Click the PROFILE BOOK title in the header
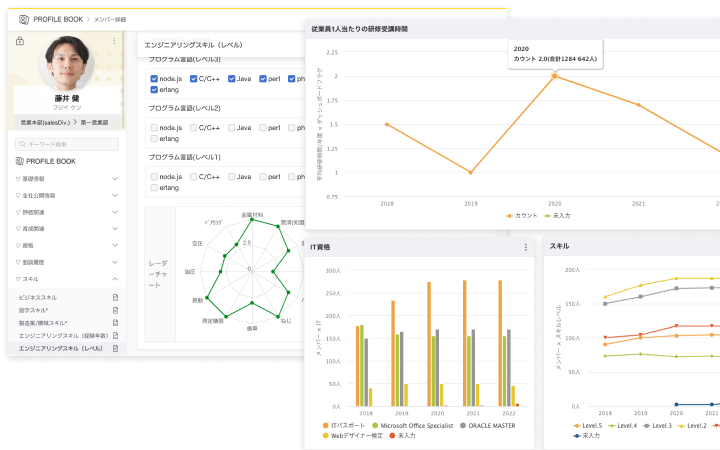Image resolution: width=720 pixels, height=450 pixels. click(x=58, y=19)
